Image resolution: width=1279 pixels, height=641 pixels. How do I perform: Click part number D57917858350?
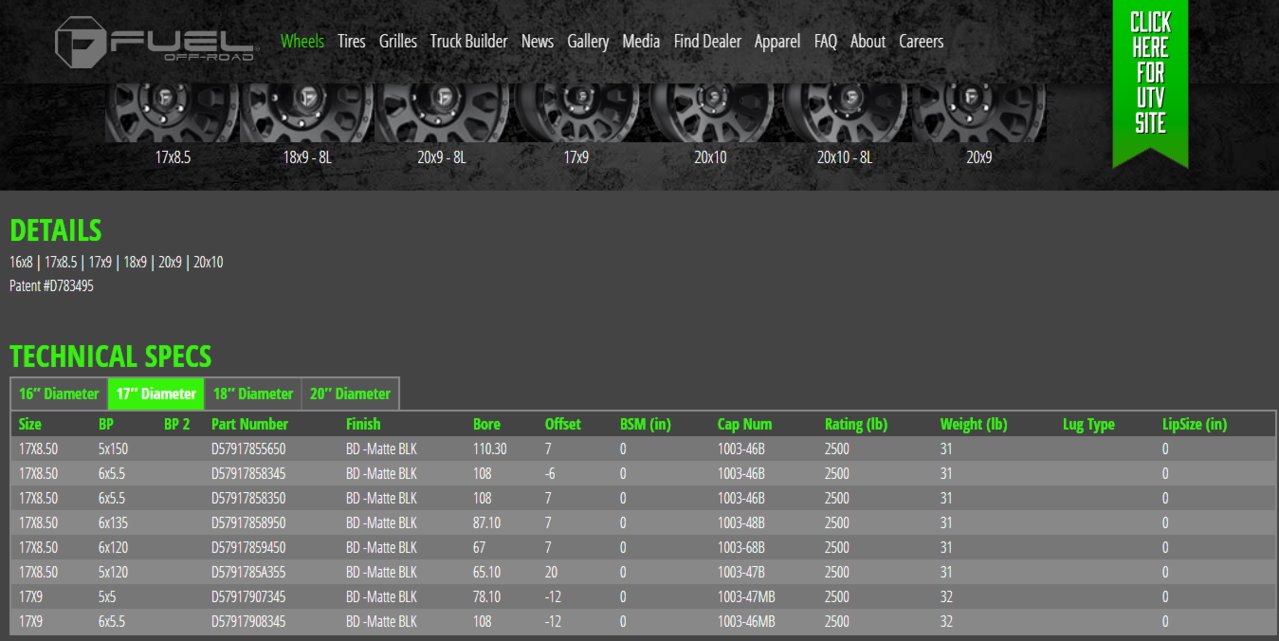248,498
